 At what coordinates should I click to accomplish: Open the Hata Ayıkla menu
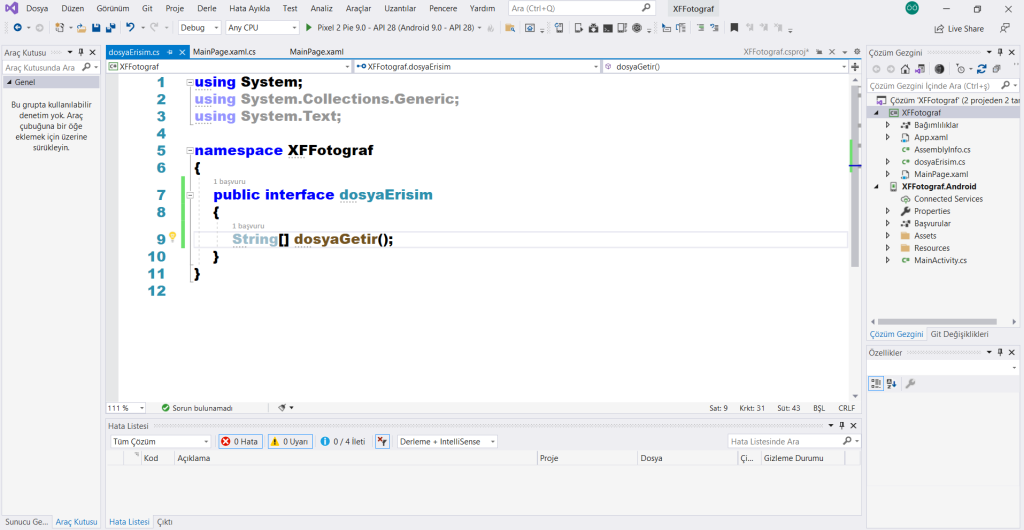coord(249,8)
